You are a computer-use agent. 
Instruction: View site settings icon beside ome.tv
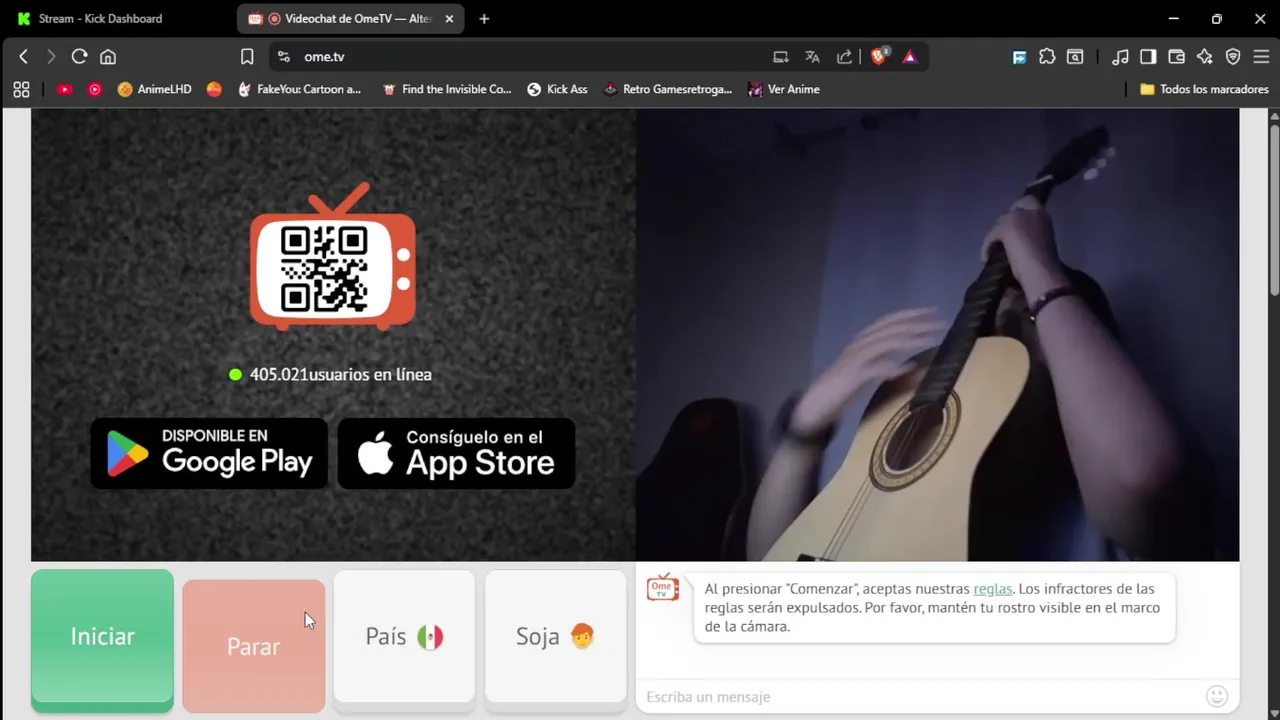tap(284, 57)
